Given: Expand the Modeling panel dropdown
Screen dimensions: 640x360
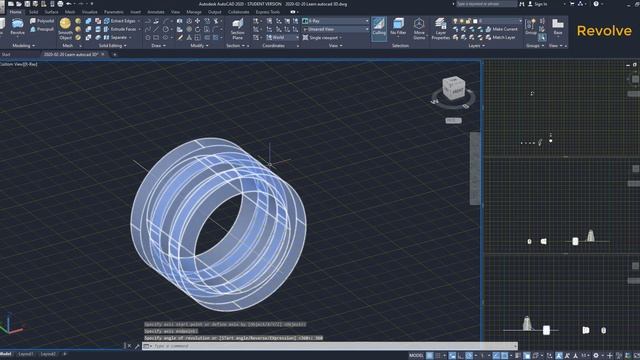Looking at the screenshot, I should (23, 46).
